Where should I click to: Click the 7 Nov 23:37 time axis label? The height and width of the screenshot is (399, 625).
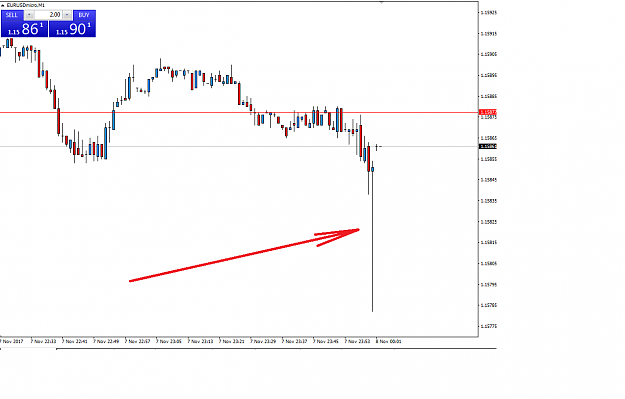coord(295,342)
